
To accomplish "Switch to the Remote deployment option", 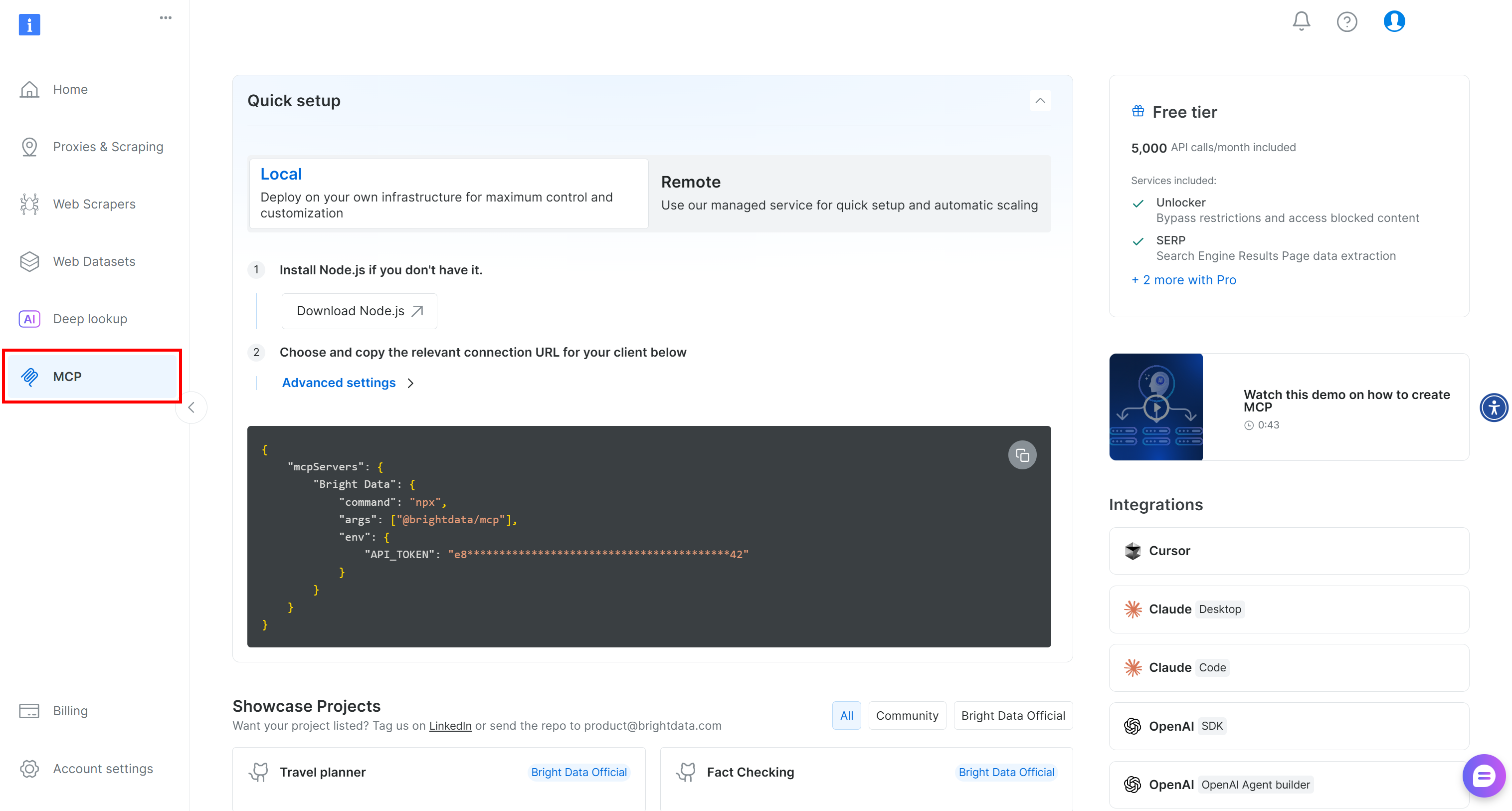I will click(849, 193).
